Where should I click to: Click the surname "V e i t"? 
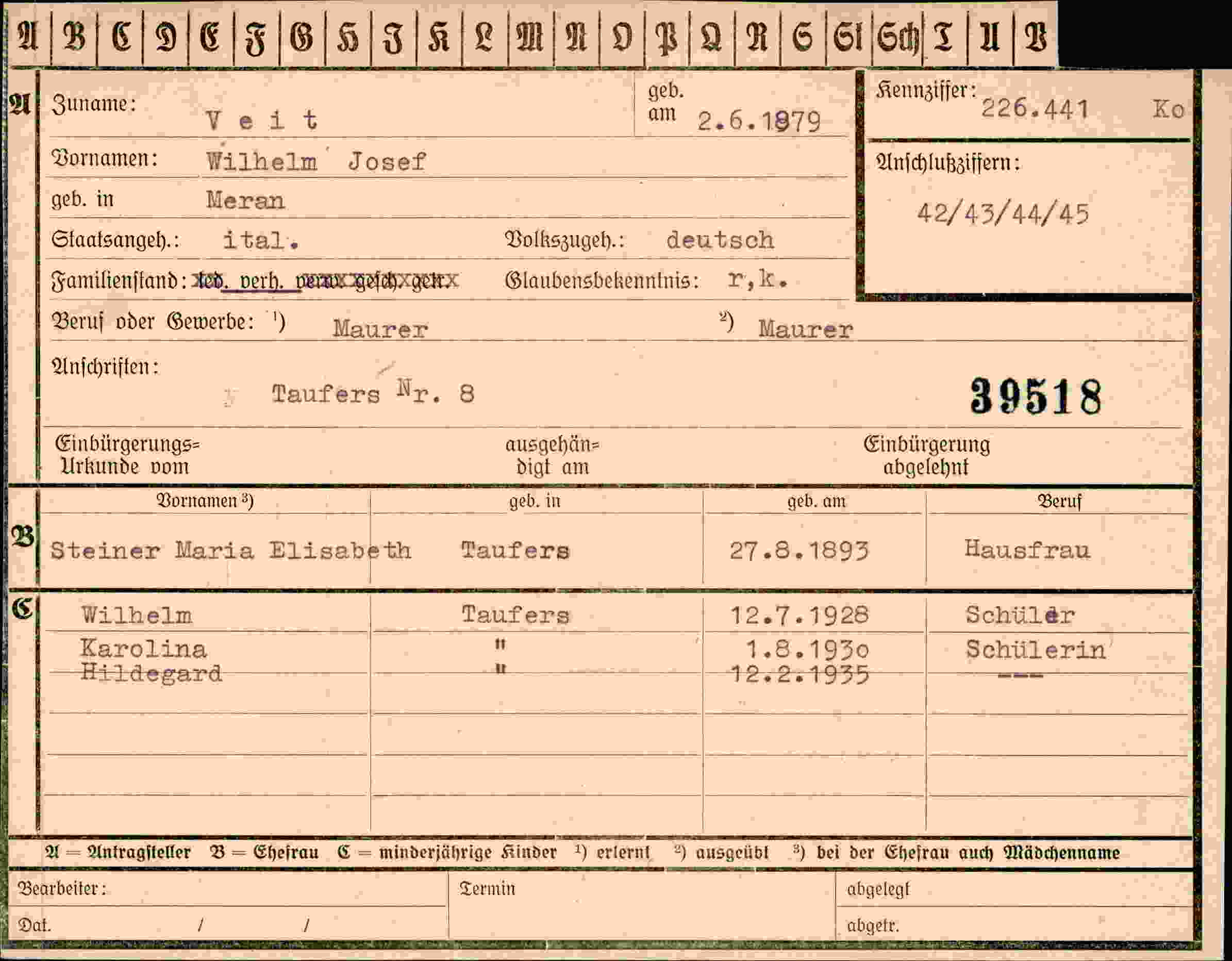pyautogui.click(x=262, y=120)
